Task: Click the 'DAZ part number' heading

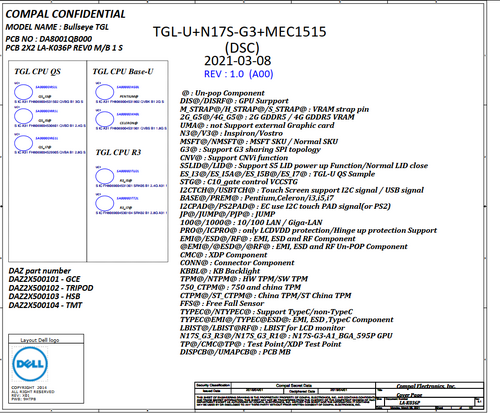Action: 40,271
